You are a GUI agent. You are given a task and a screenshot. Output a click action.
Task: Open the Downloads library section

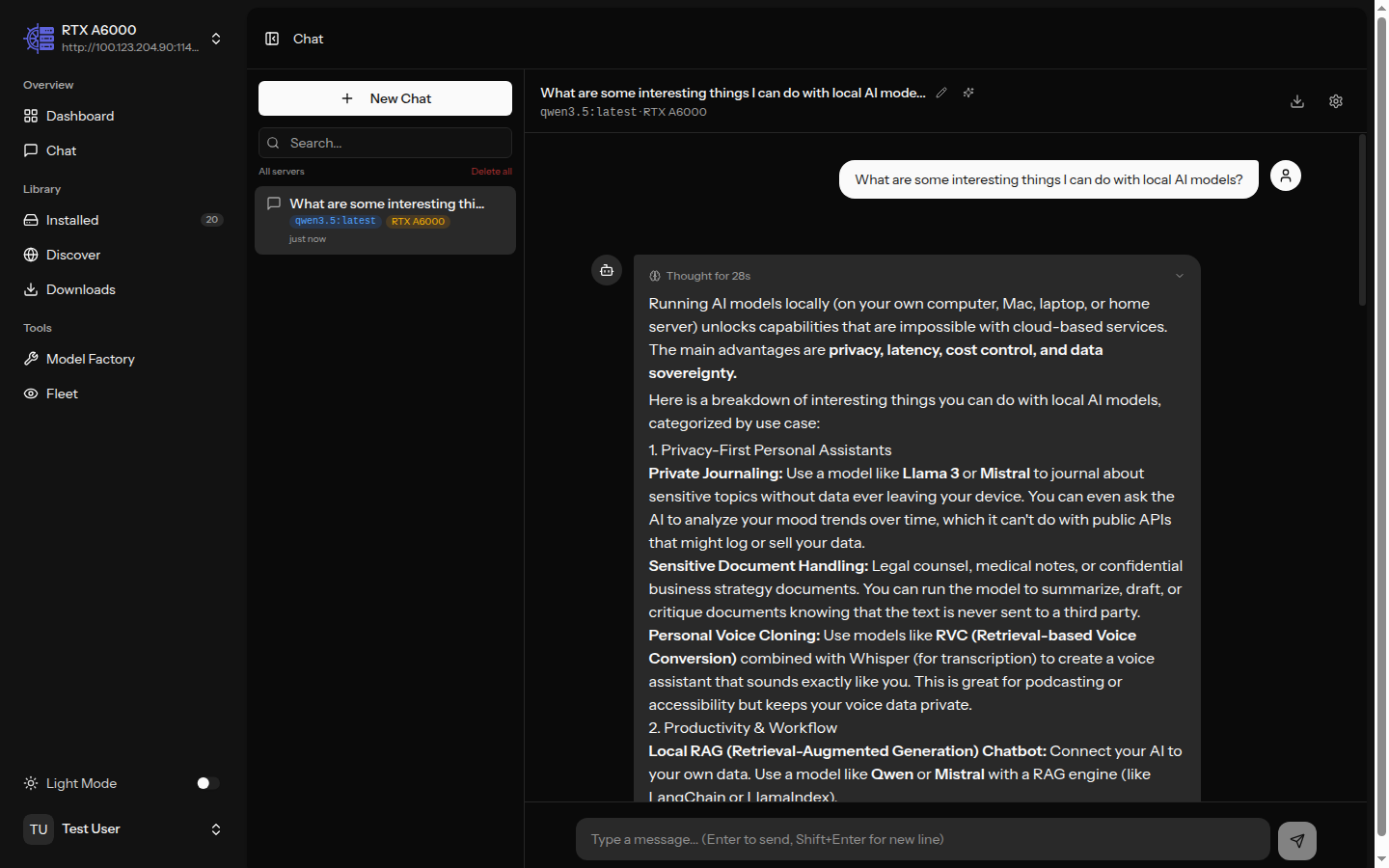click(x=80, y=289)
